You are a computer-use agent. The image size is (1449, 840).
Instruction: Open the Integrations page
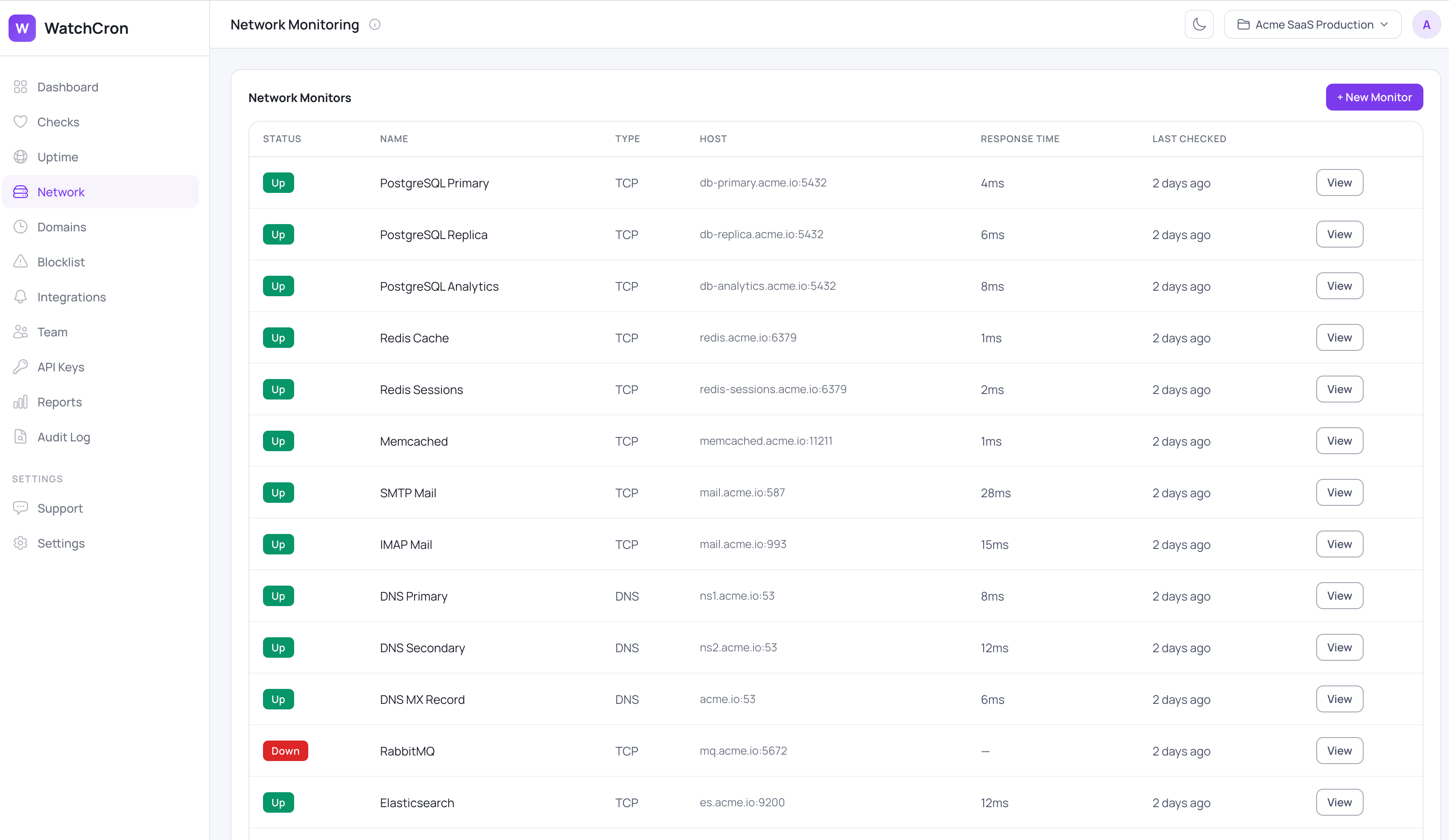pyautogui.click(x=101, y=297)
